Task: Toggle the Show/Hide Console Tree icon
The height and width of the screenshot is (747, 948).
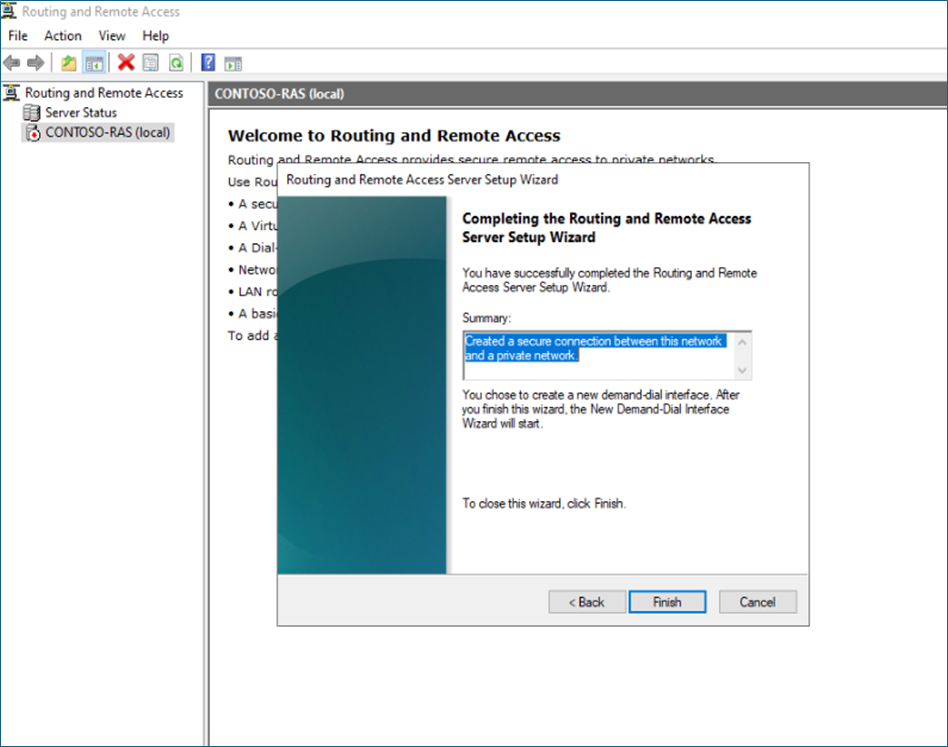Action: tap(94, 63)
